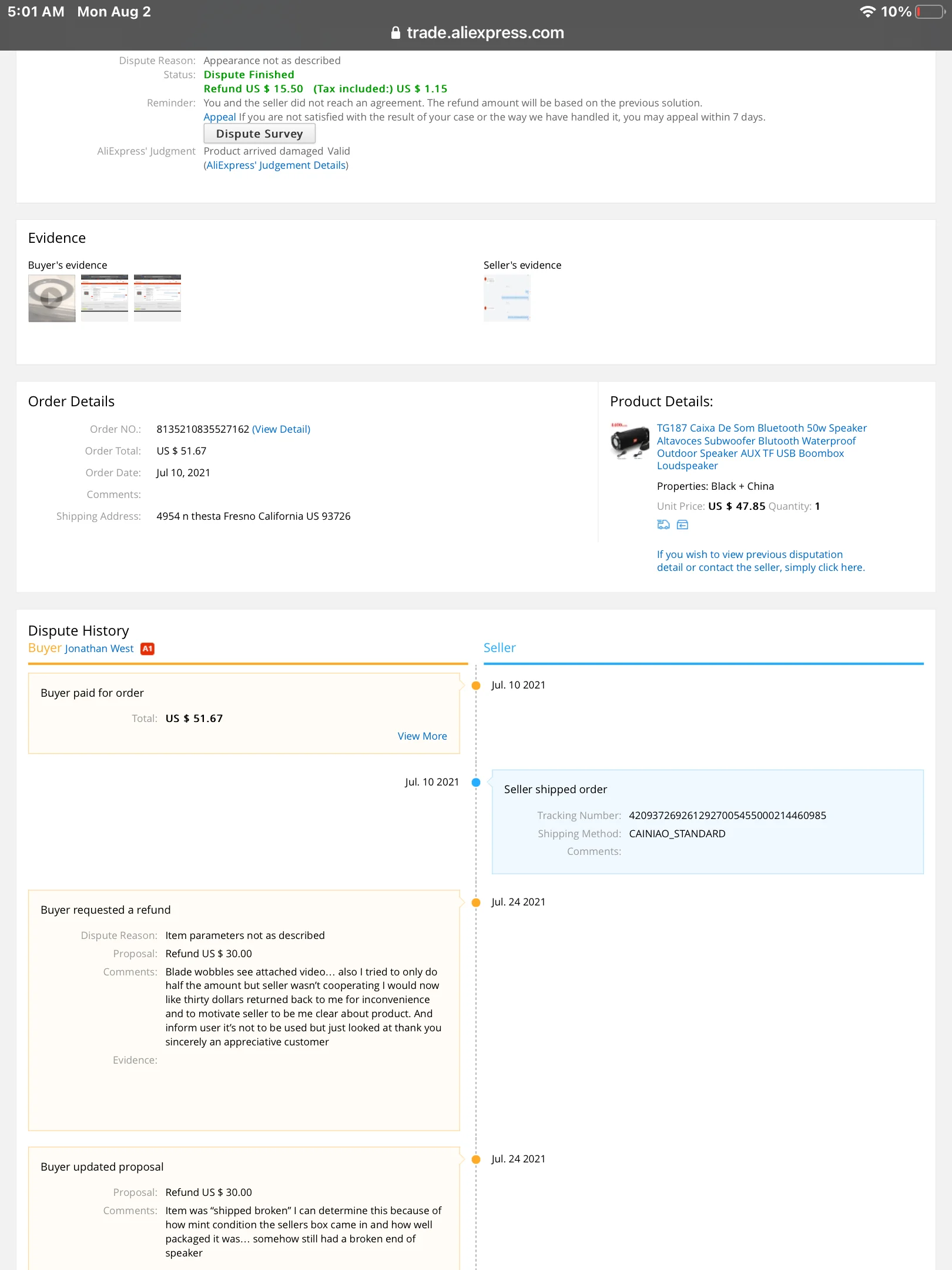Open AliExpress' Judgement Details link
The image size is (952, 1270).
pos(276,165)
